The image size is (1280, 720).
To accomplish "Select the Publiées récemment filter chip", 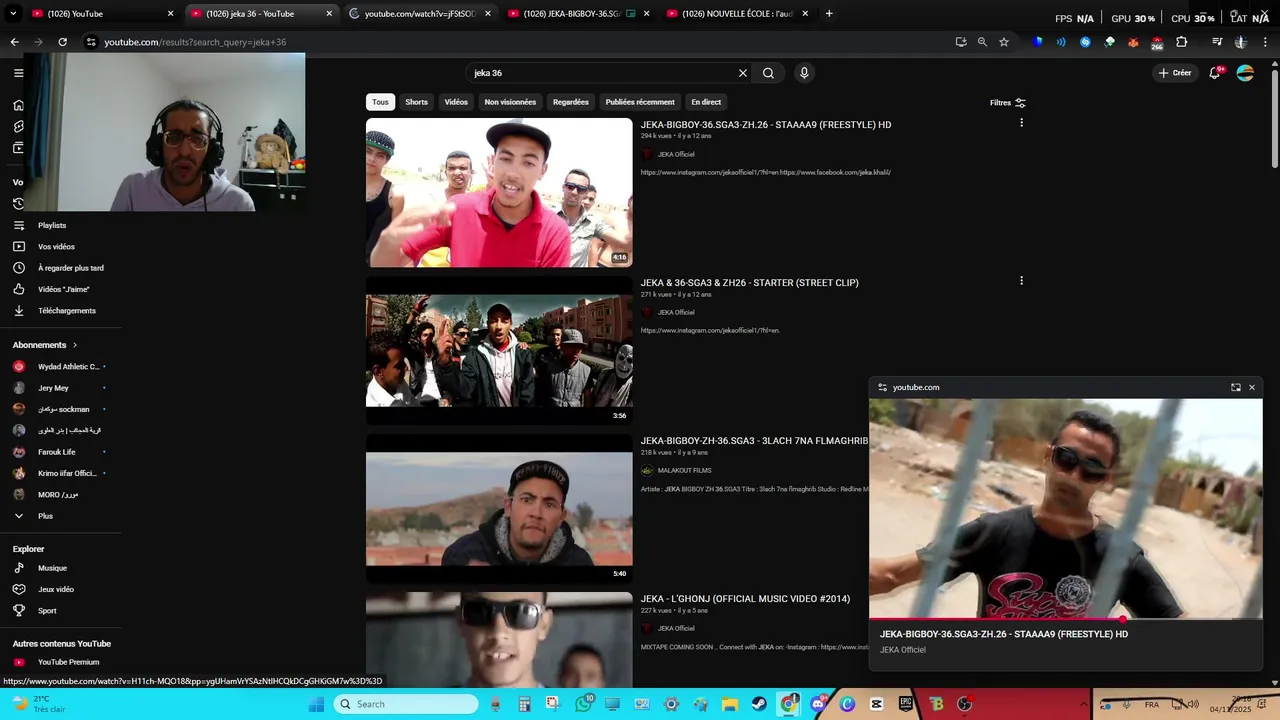I will point(640,102).
